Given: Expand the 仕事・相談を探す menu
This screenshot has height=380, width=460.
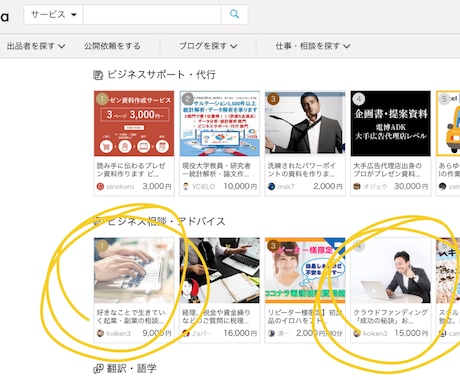Looking at the screenshot, I should [313, 46].
